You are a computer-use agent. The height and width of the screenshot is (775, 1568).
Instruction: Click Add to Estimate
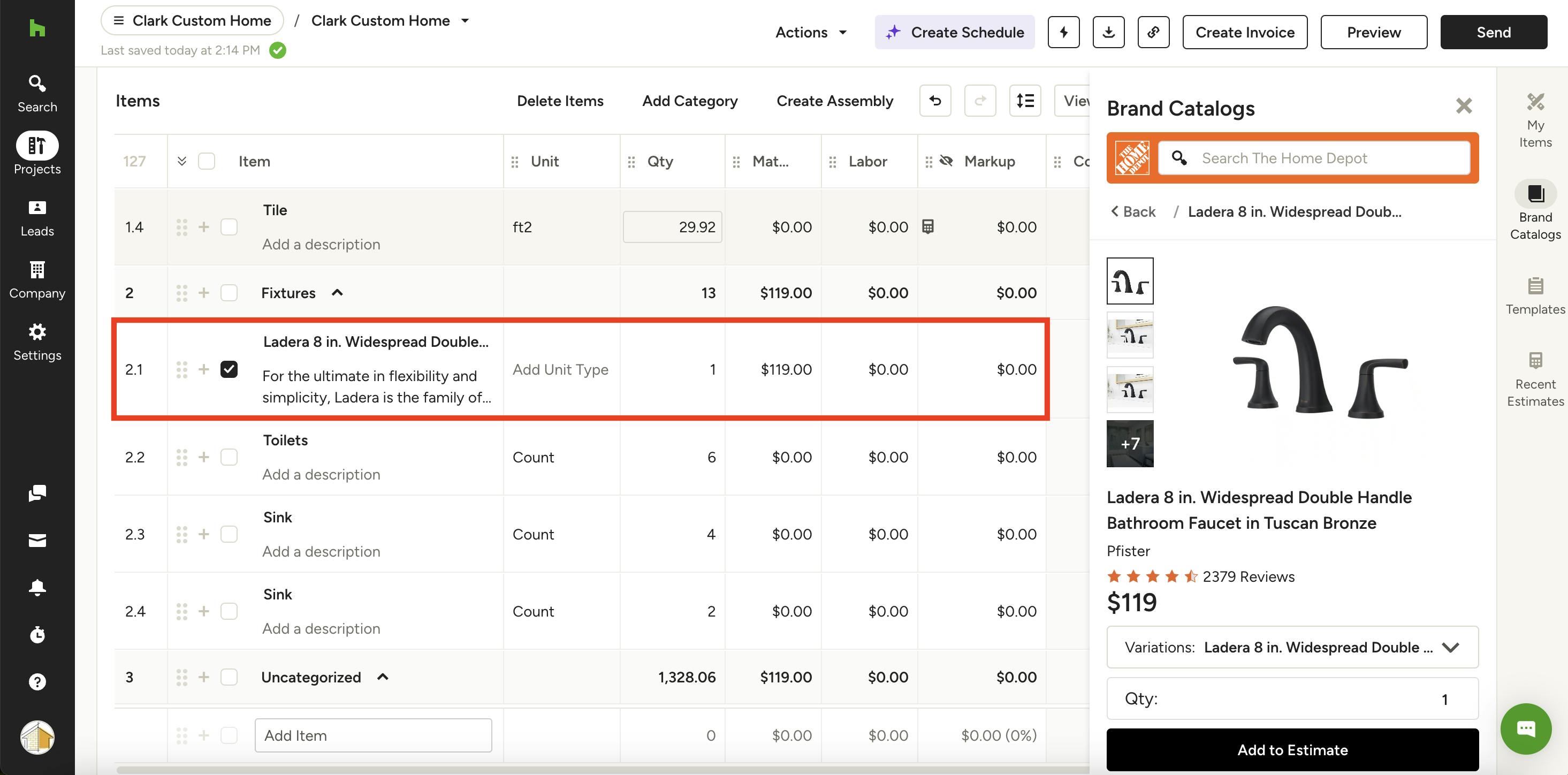tap(1292, 750)
